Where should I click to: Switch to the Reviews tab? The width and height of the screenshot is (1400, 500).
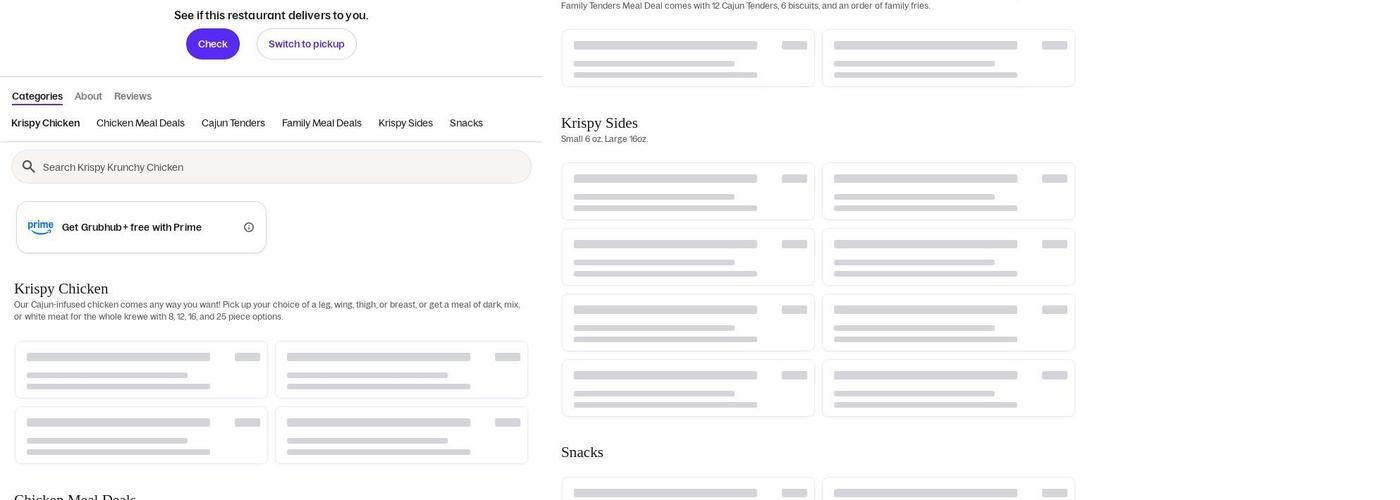click(133, 96)
